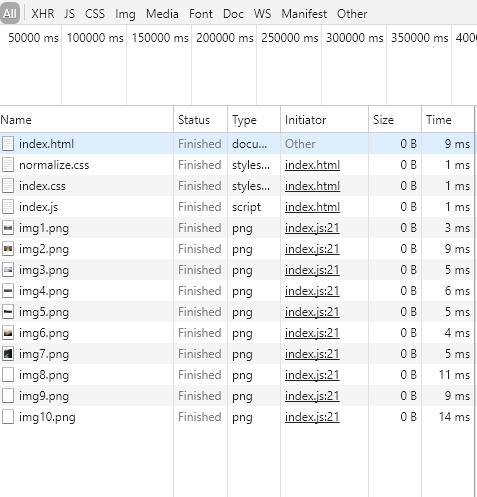477x497 pixels.
Task: Click the img1.png thumbnail icon
Action: coord(8,228)
